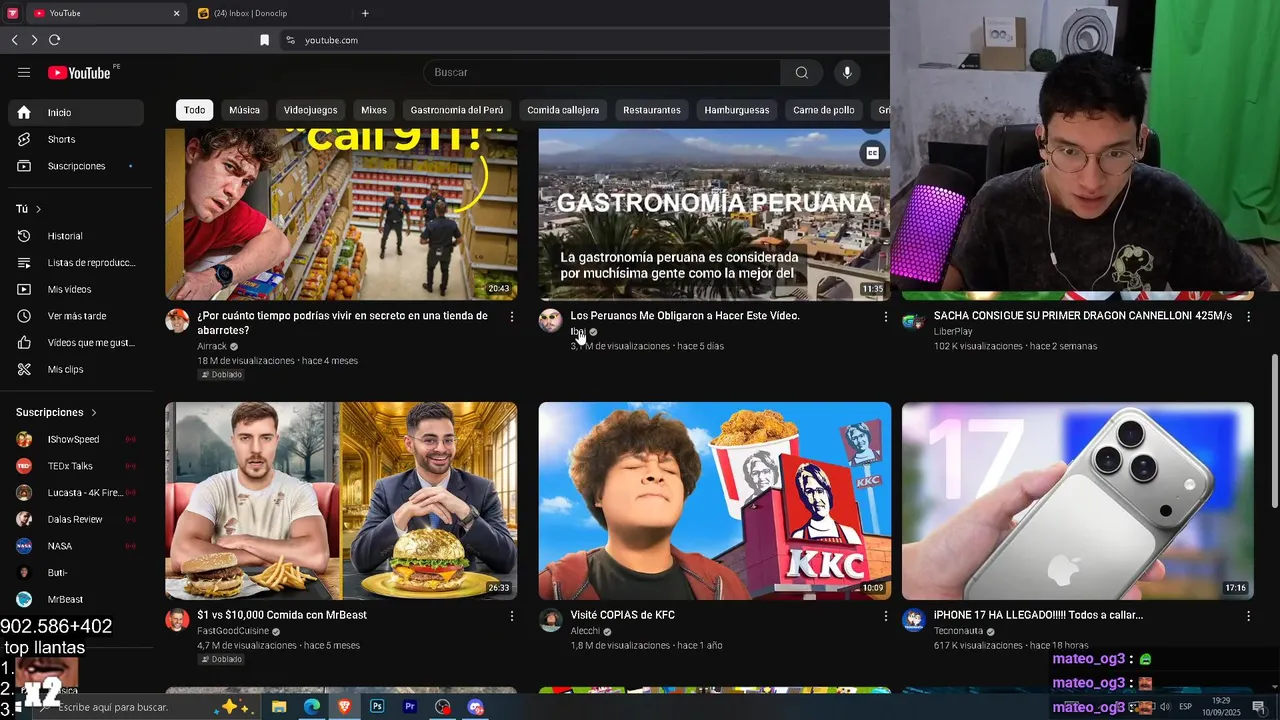Close the YouTube browser tab
1280x720 pixels.
(176, 13)
